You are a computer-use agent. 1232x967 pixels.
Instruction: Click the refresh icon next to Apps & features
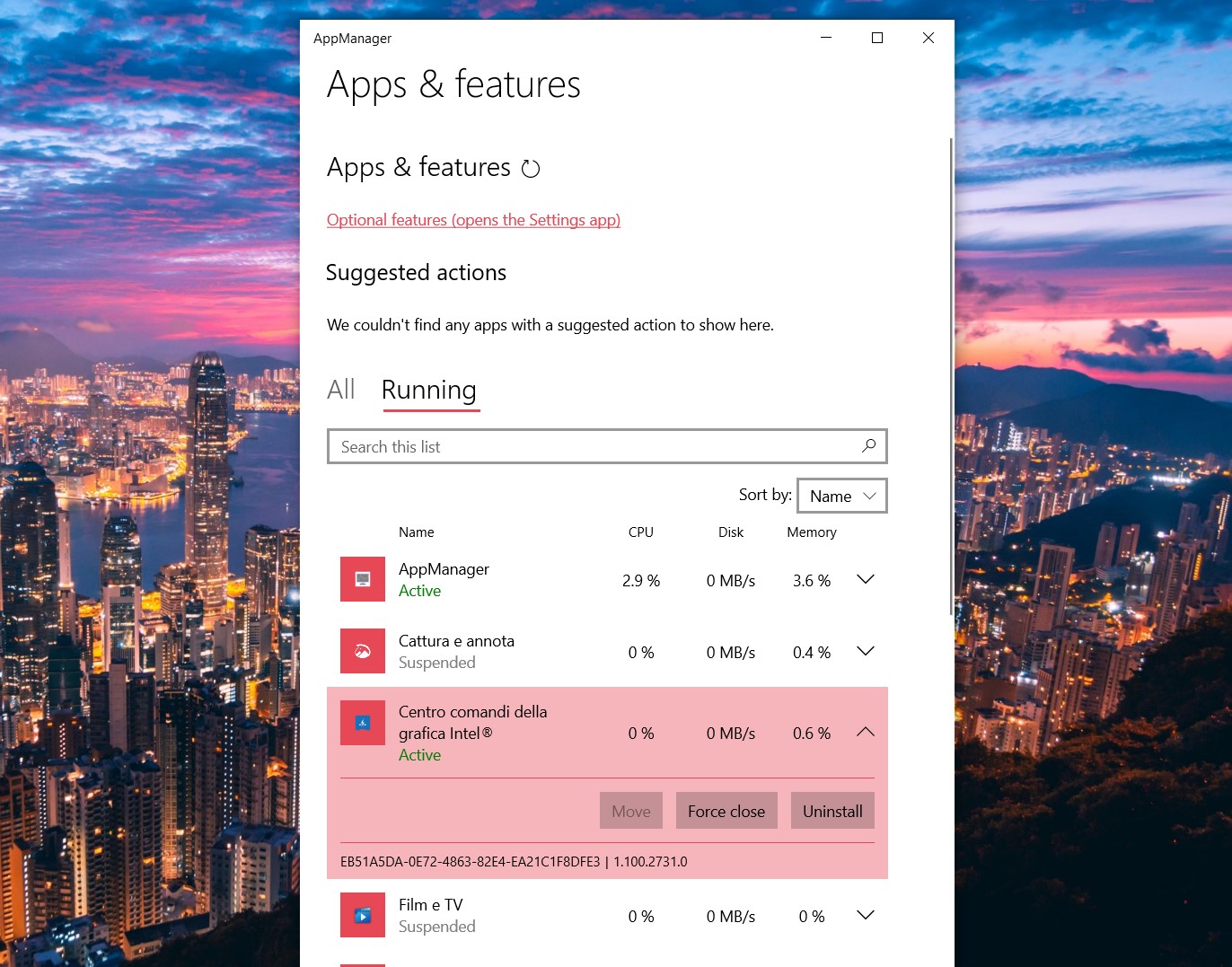click(531, 169)
